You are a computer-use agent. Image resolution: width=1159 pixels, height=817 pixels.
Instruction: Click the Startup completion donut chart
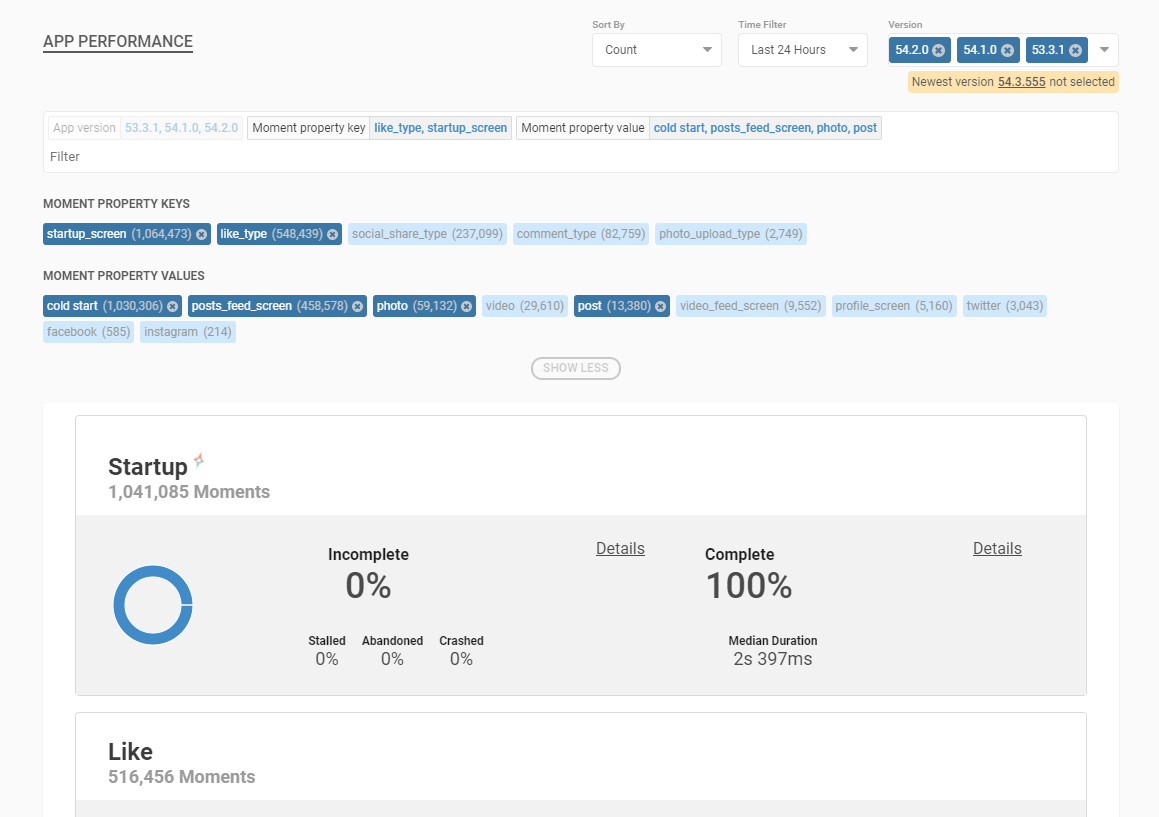tap(153, 605)
